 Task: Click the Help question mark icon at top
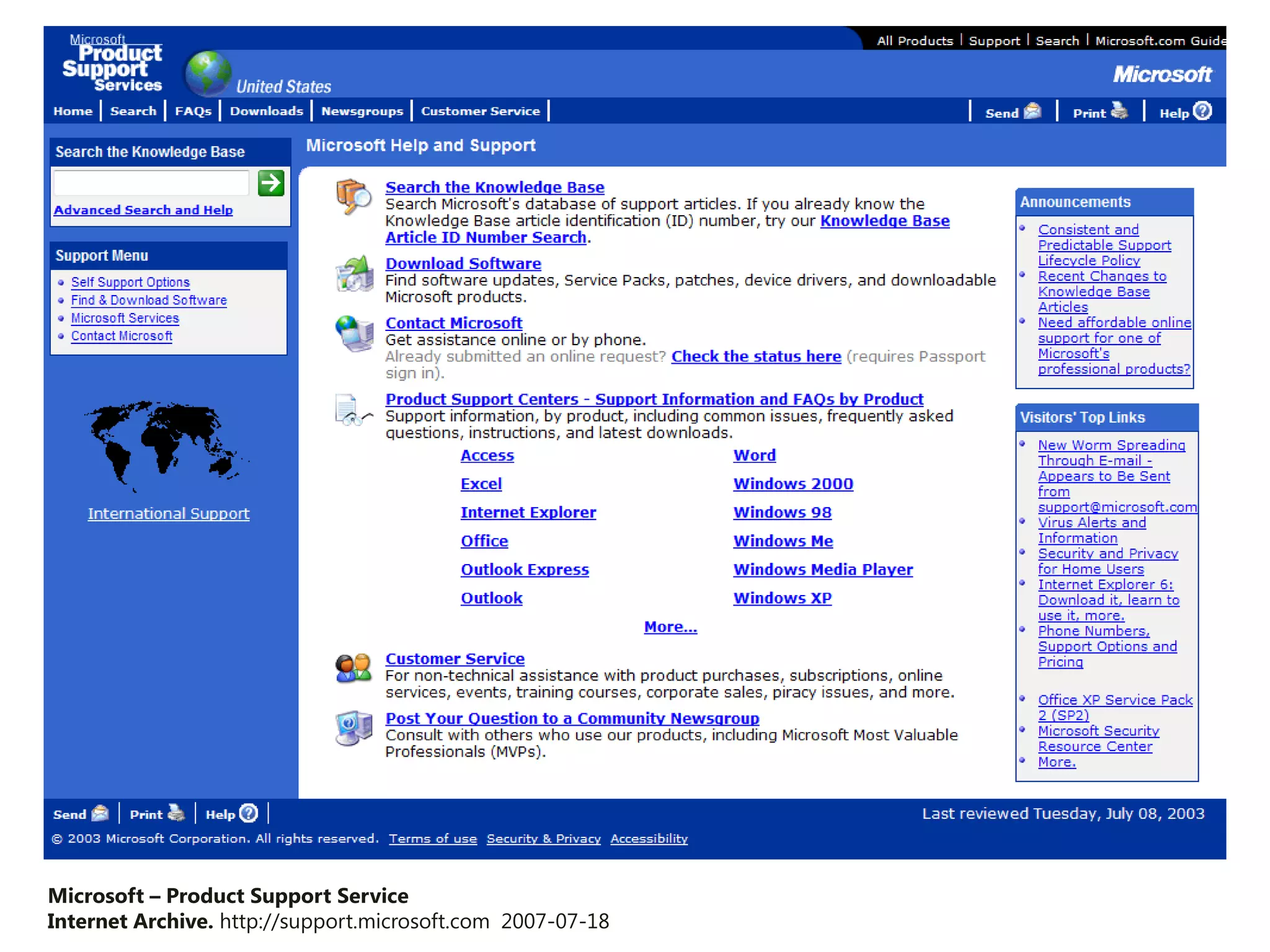(1202, 111)
